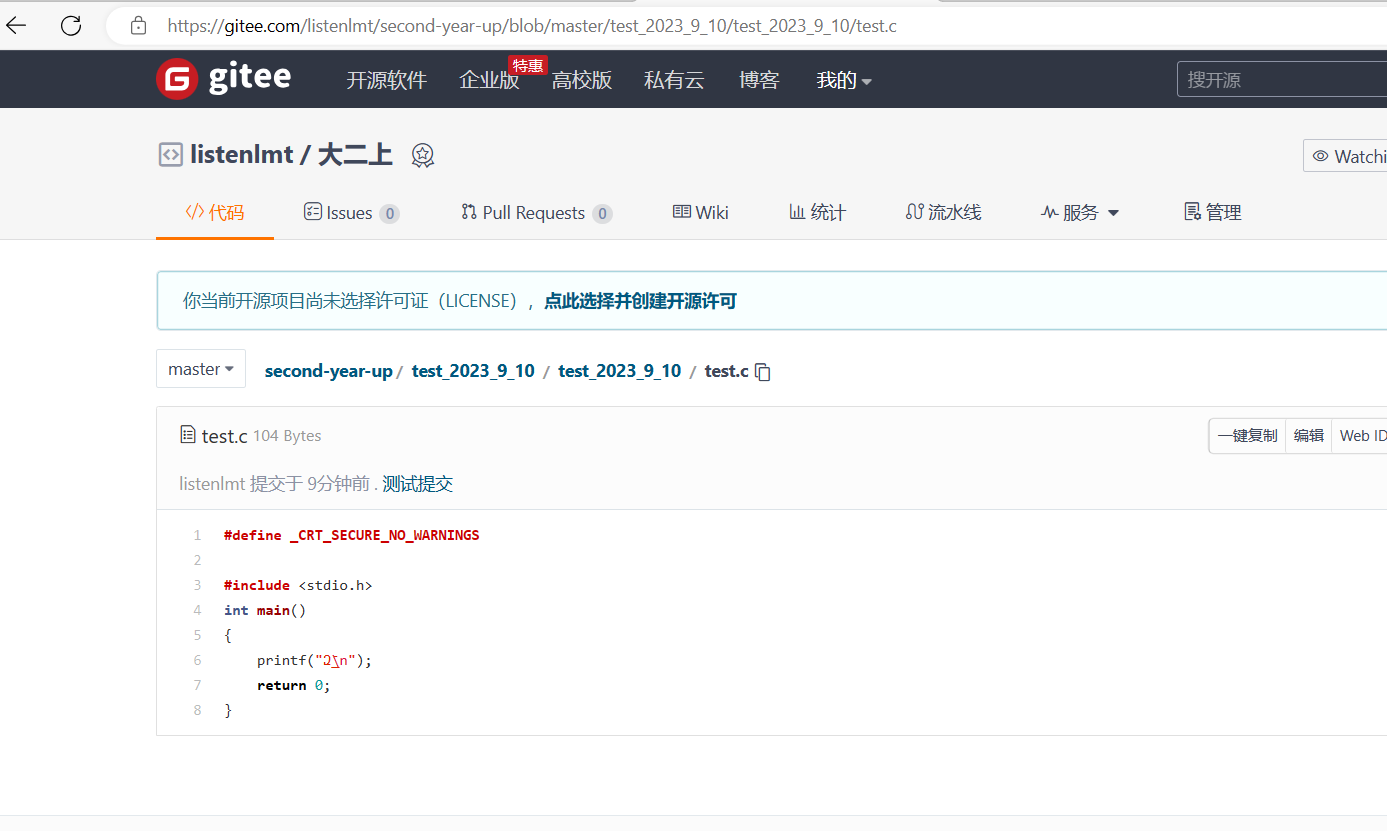Viewport: 1387px width, 831px height.
Task: Copy file path icon next to test.c
Action: (x=763, y=372)
